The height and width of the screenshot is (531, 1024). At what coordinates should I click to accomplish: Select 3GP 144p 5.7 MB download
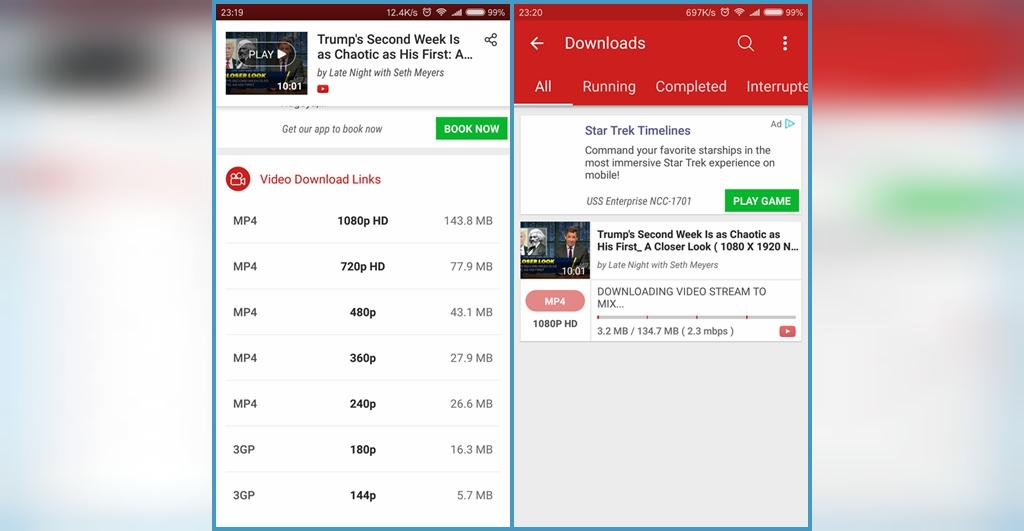(362, 495)
